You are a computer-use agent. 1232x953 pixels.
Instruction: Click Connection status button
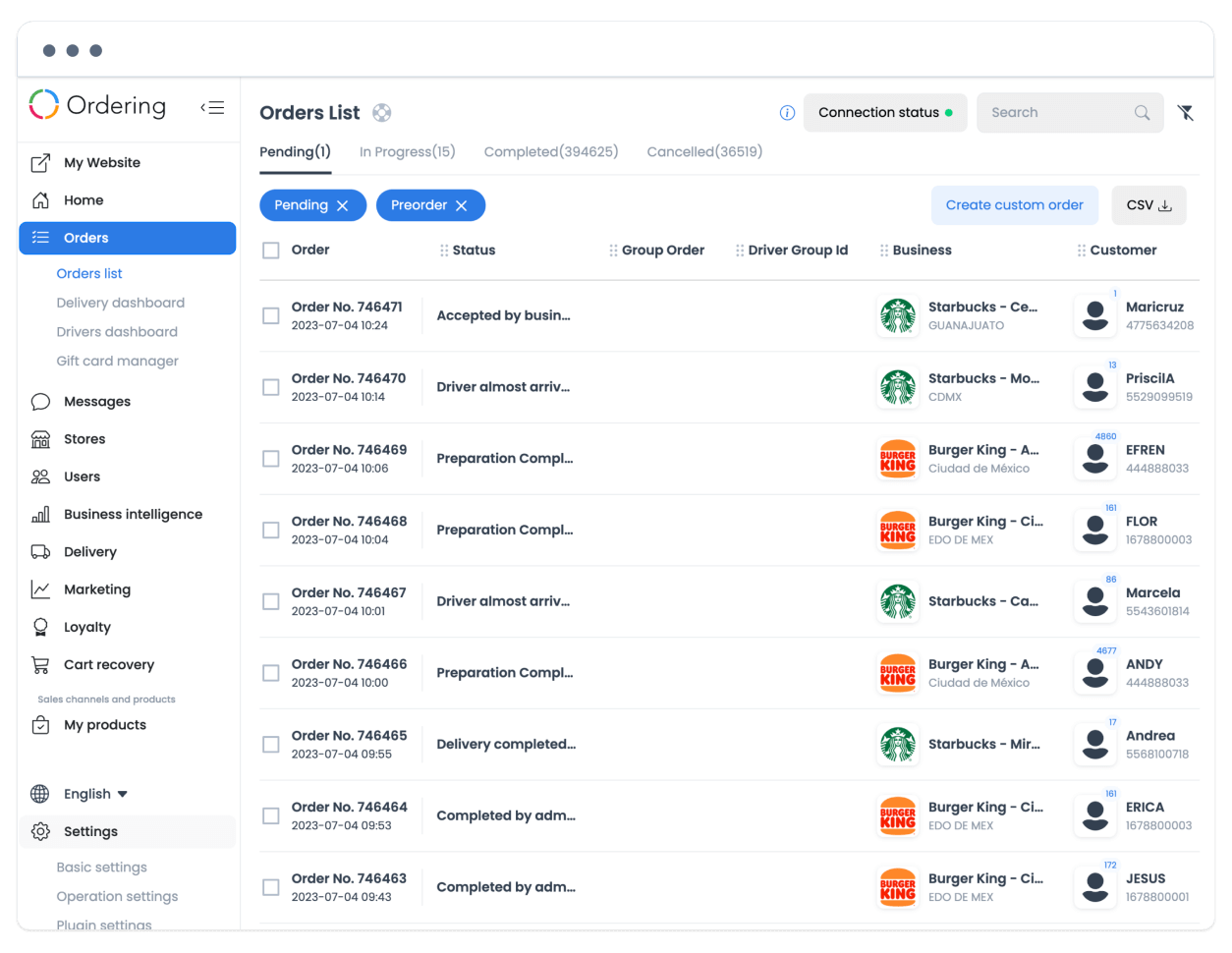885,113
